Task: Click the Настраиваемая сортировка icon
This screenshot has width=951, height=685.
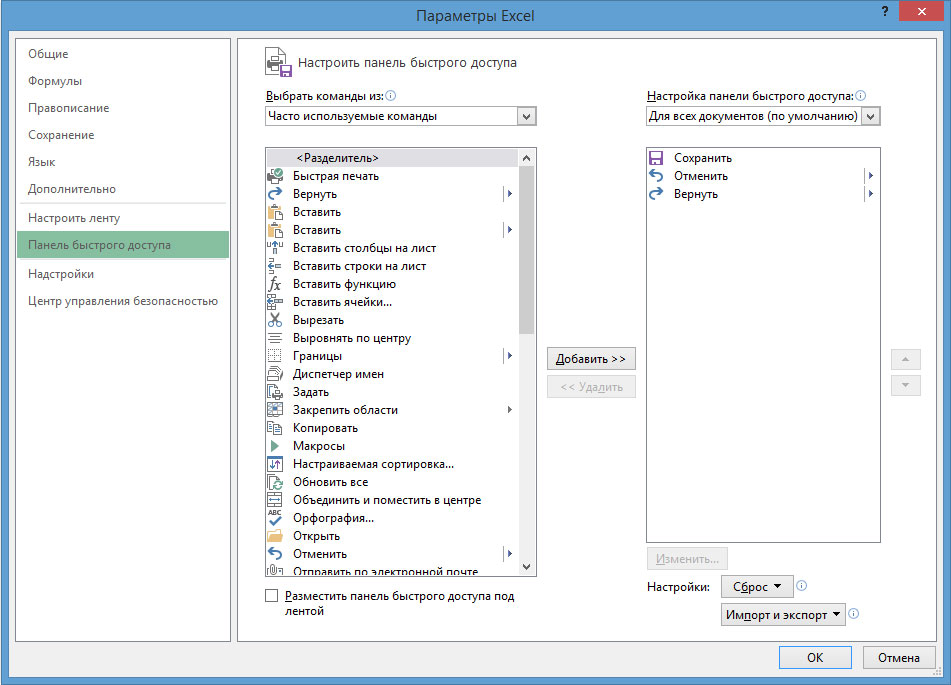Action: click(x=275, y=464)
